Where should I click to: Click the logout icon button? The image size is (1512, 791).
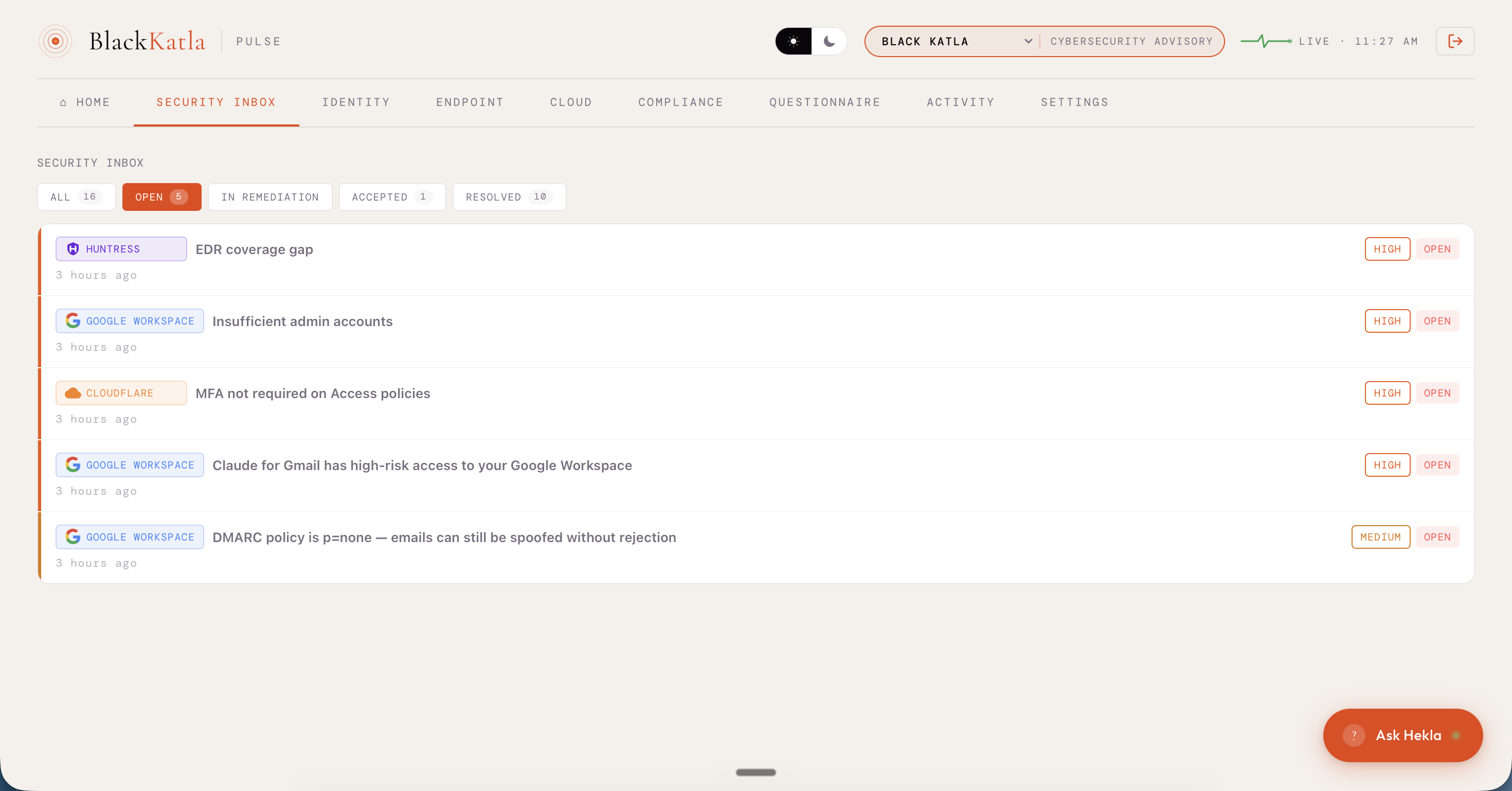pyautogui.click(x=1455, y=41)
